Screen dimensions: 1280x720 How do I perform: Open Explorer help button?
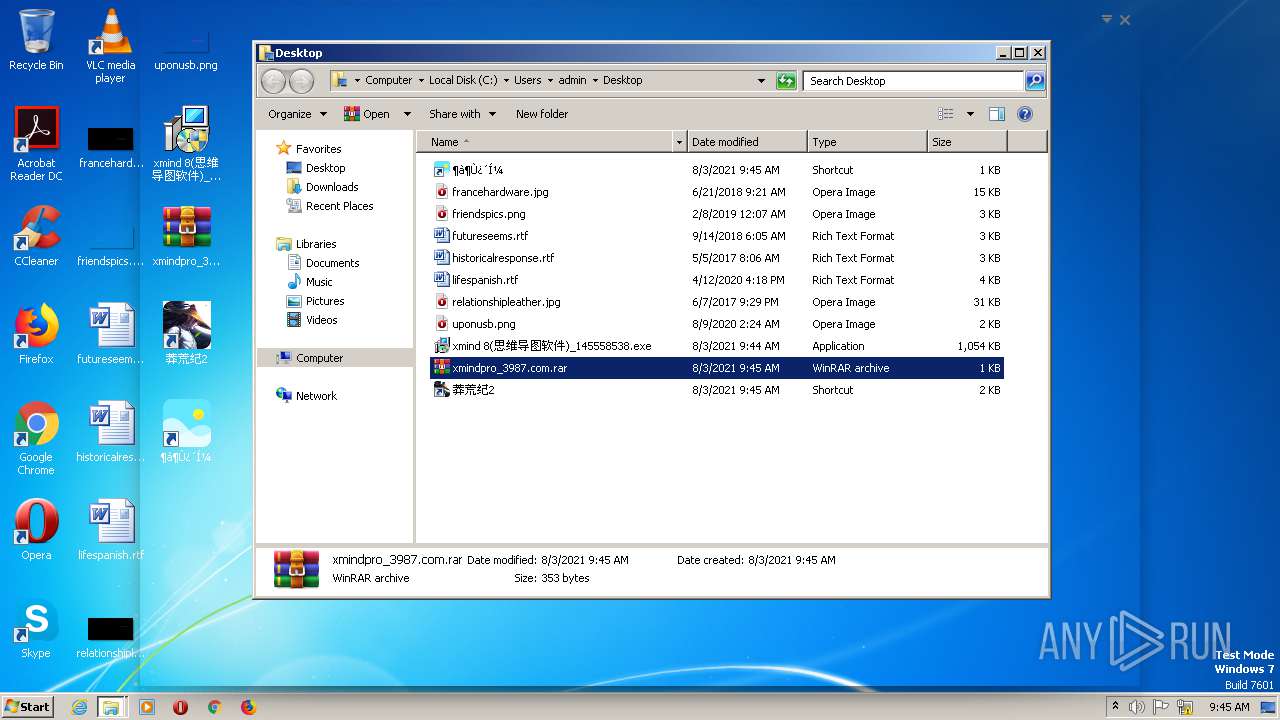point(1025,114)
